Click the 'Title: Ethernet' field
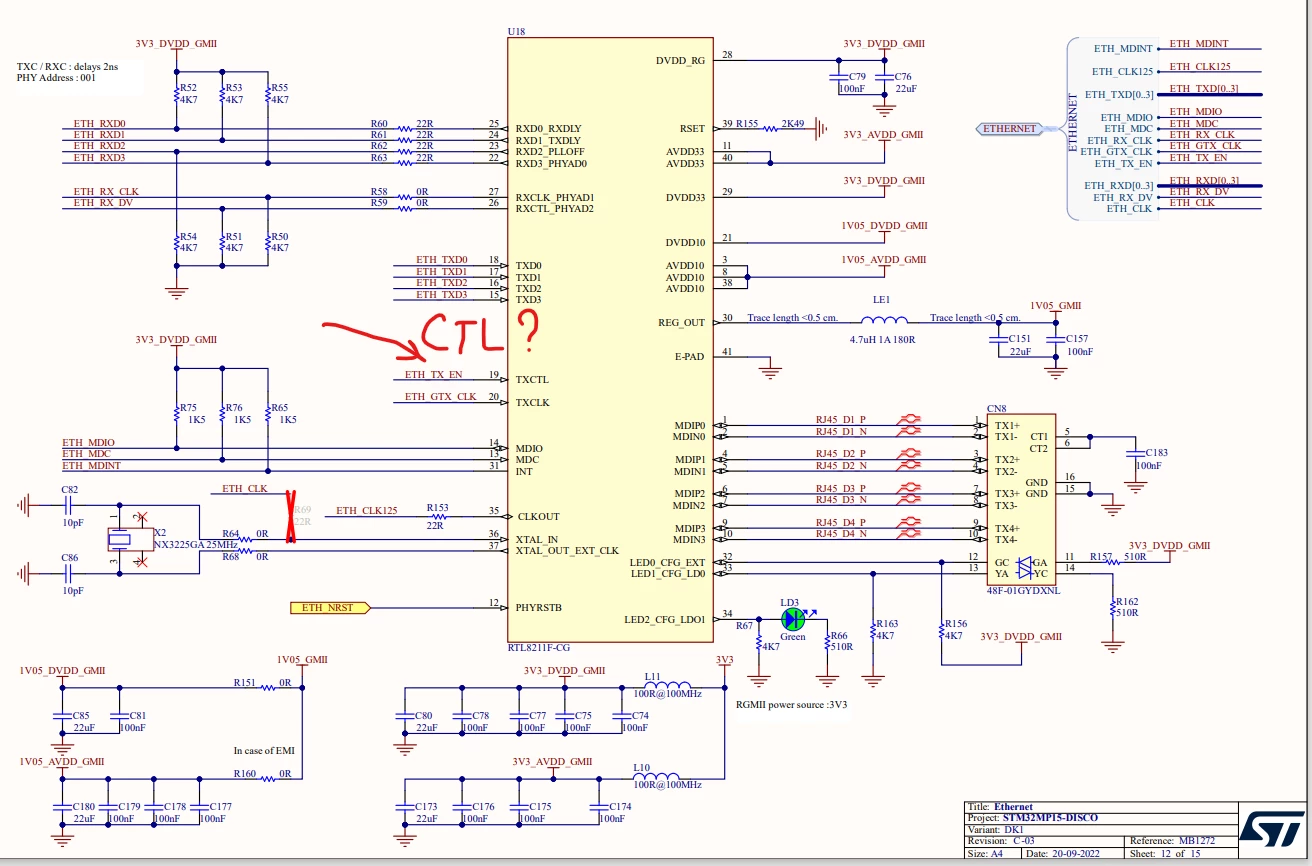 1000,807
